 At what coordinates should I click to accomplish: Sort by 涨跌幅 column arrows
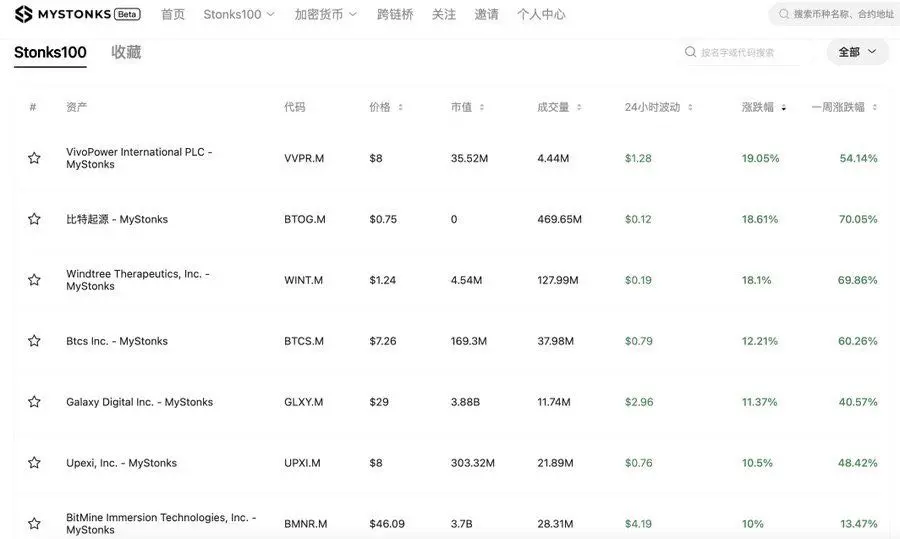point(783,107)
